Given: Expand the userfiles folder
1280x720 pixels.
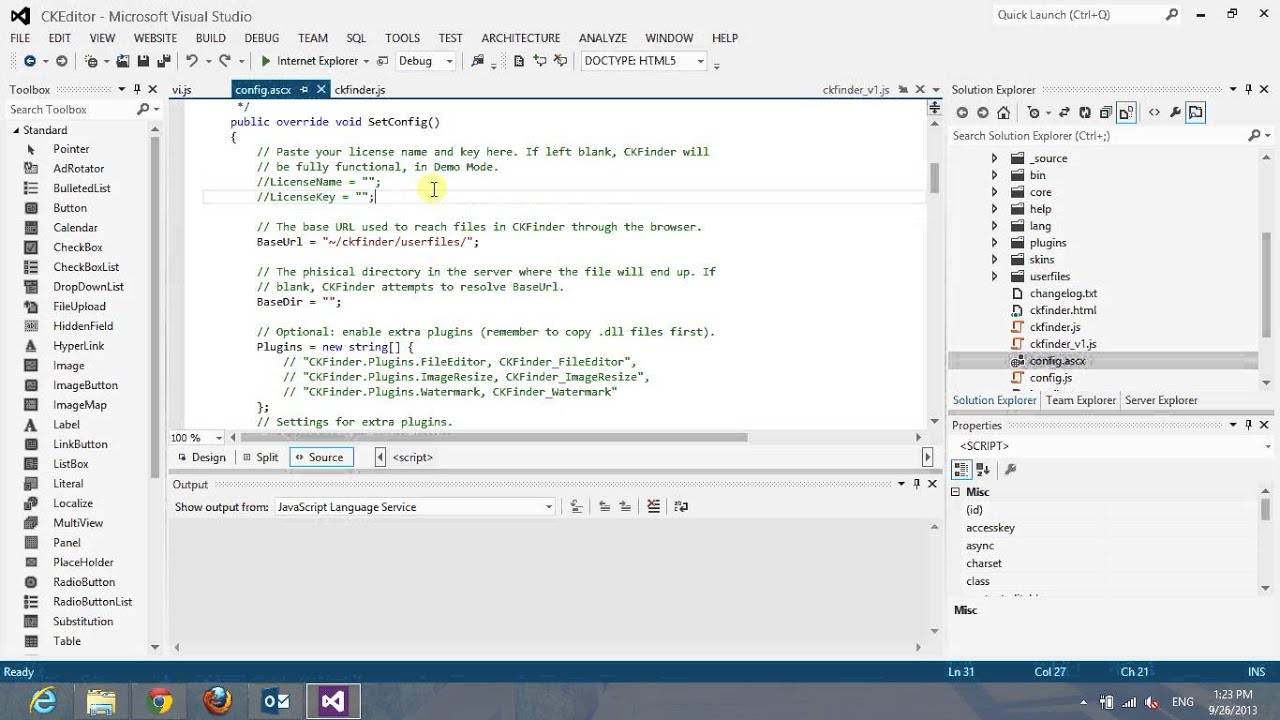Looking at the screenshot, I should coord(993,276).
